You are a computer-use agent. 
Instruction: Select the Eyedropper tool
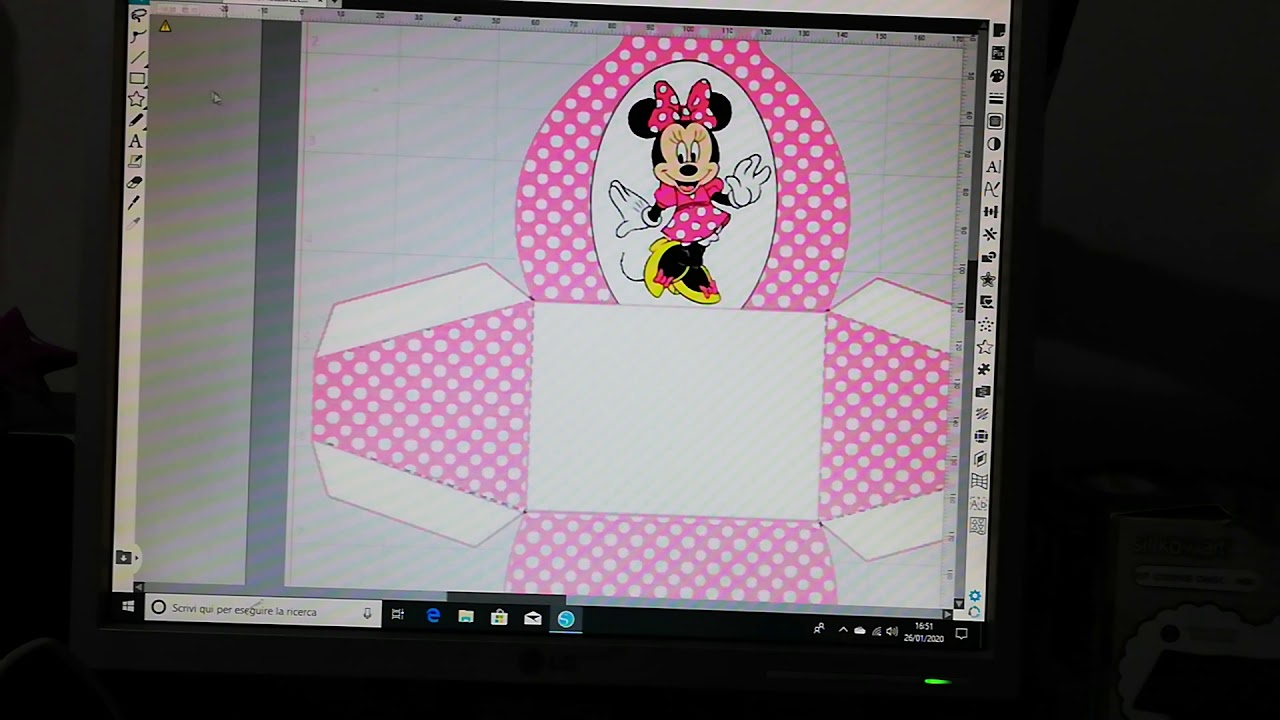[134, 223]
